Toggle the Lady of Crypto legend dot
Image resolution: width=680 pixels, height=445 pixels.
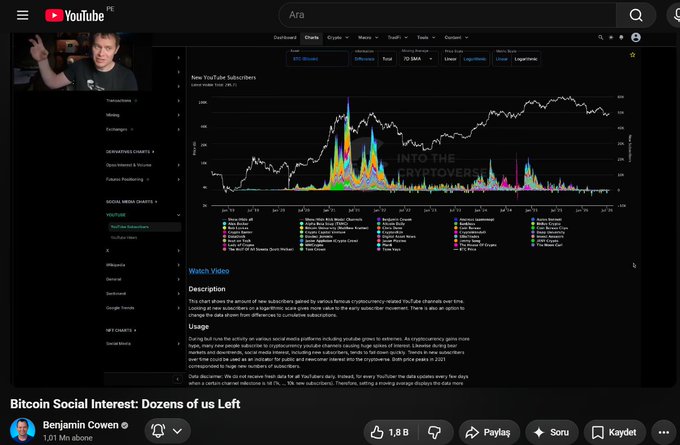click(224, 245)
